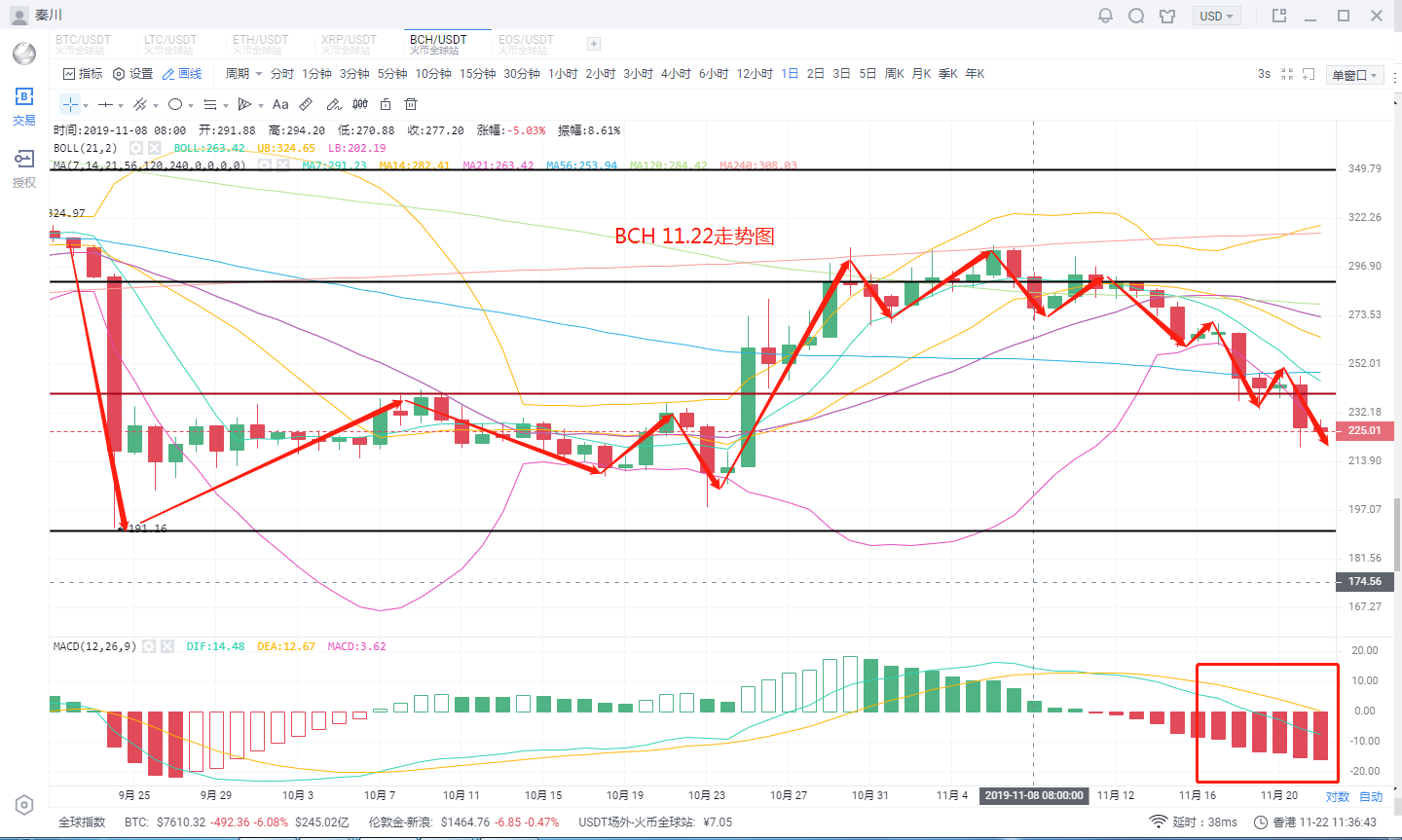Screen dimensions: 1402x840
Task: Add a new symbol tab
Action: tap(594, 44)
